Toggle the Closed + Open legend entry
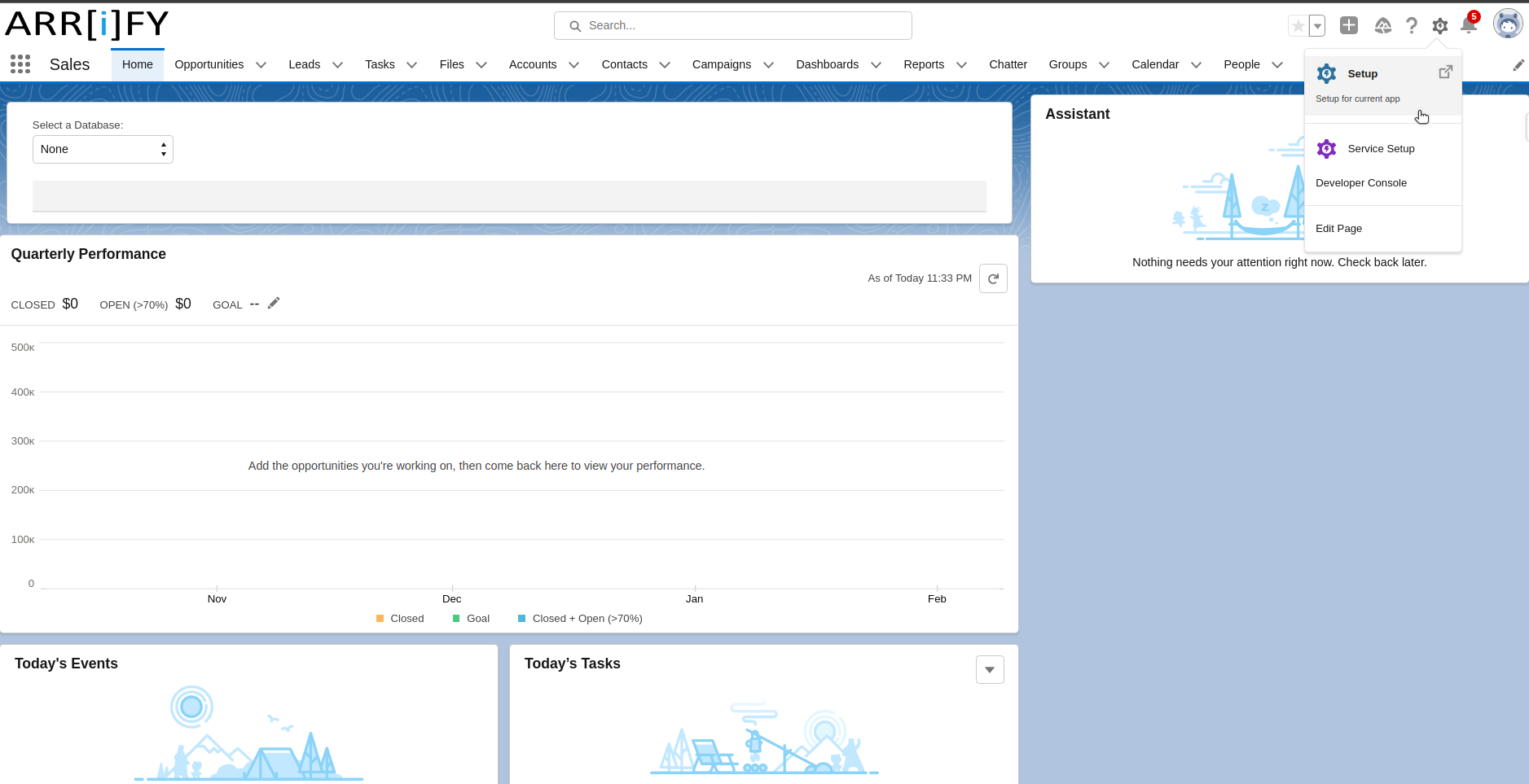Viewport: 1529px width, 784px height. pos(579,618)
